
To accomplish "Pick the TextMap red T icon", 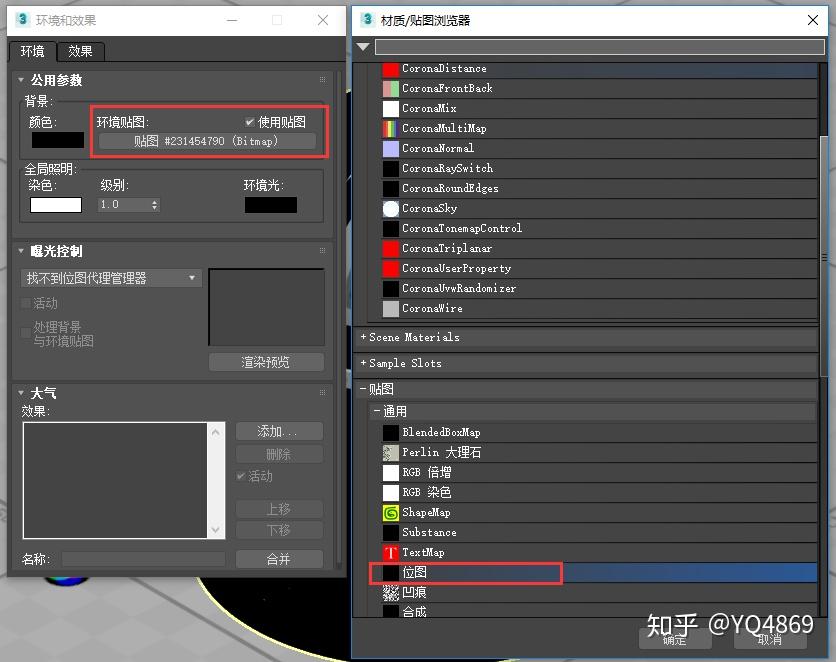I will (x=391, y=553).
